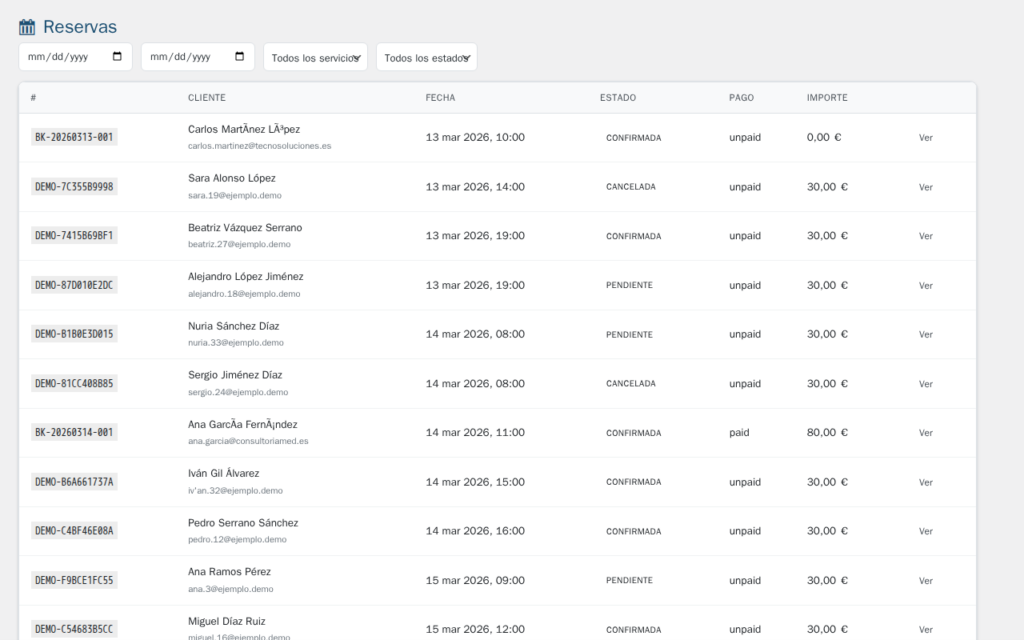The height and width of the screenshot is (640, 1024).
Task: Click 'Ver' for Carlos Martínez López's booking
Action: coord(925,137)
